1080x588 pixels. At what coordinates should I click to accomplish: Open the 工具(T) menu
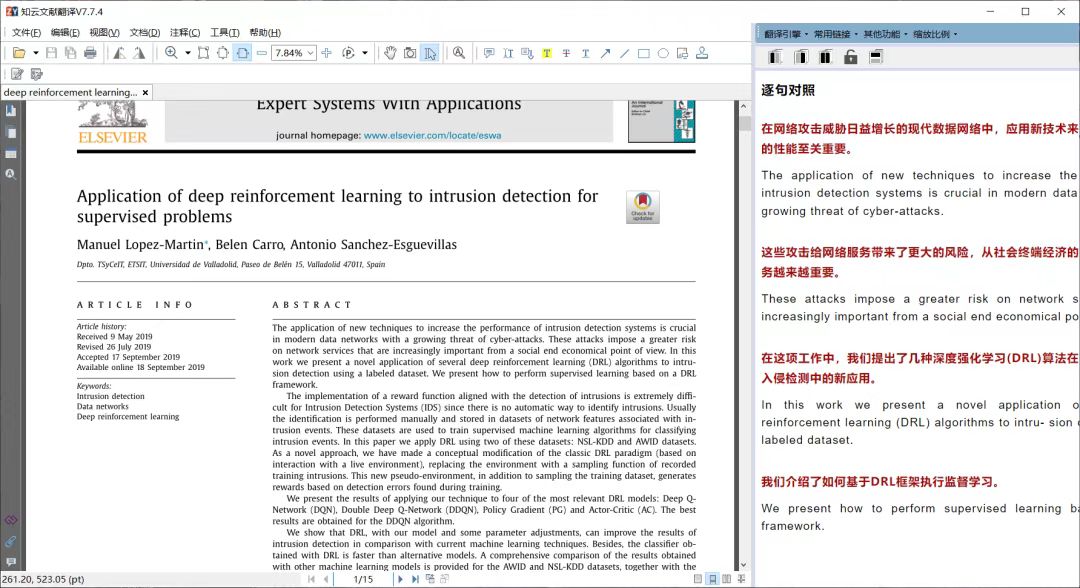coord(224,32)
